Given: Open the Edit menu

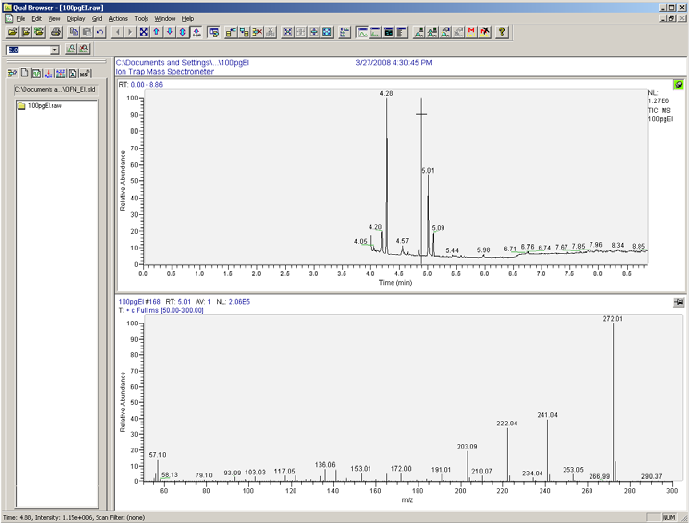Looking at the screenshot, I should [36, 18].
